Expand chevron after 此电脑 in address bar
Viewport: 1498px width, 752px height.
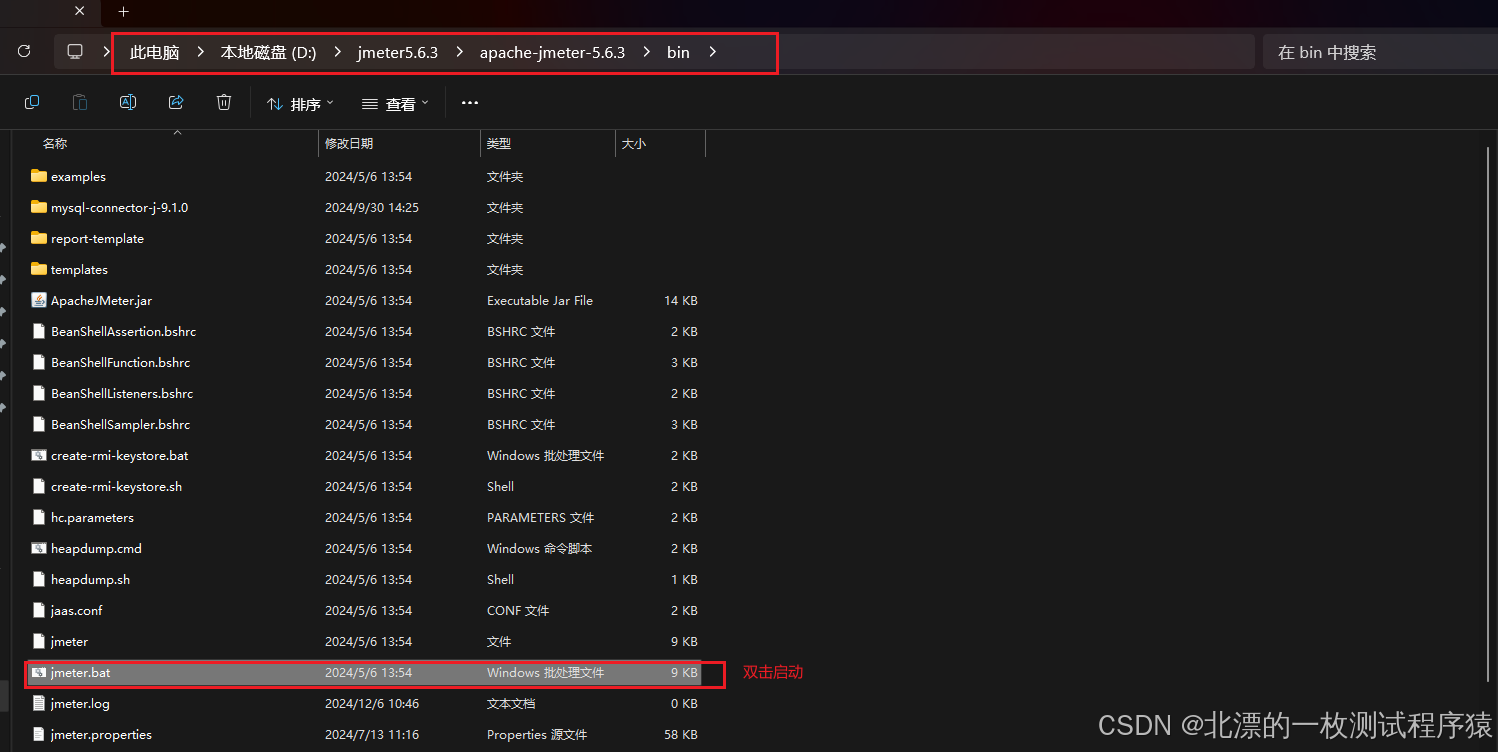200,52
